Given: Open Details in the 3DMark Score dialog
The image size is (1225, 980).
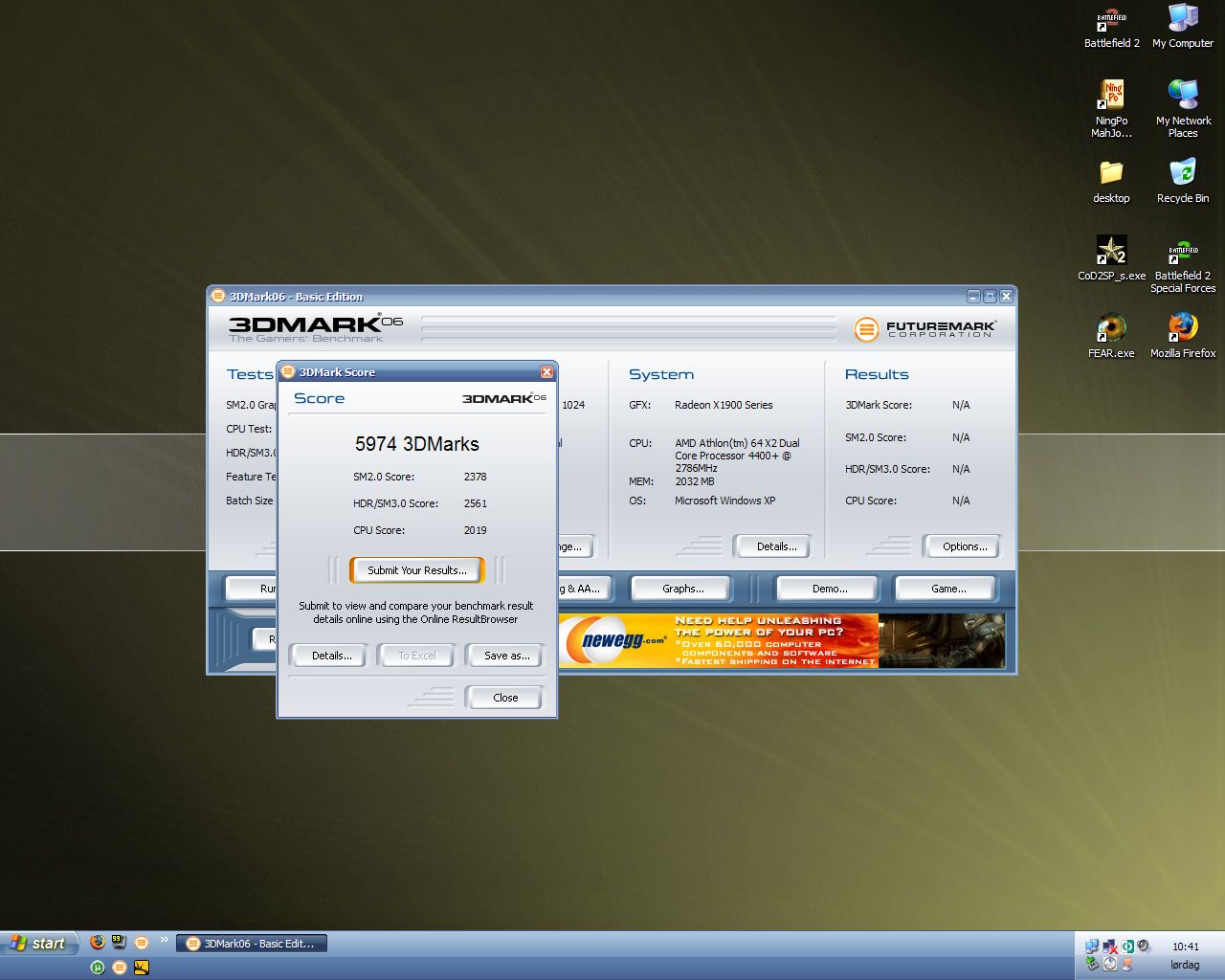Looking at the screenshot, I should [x=331, y=656].
